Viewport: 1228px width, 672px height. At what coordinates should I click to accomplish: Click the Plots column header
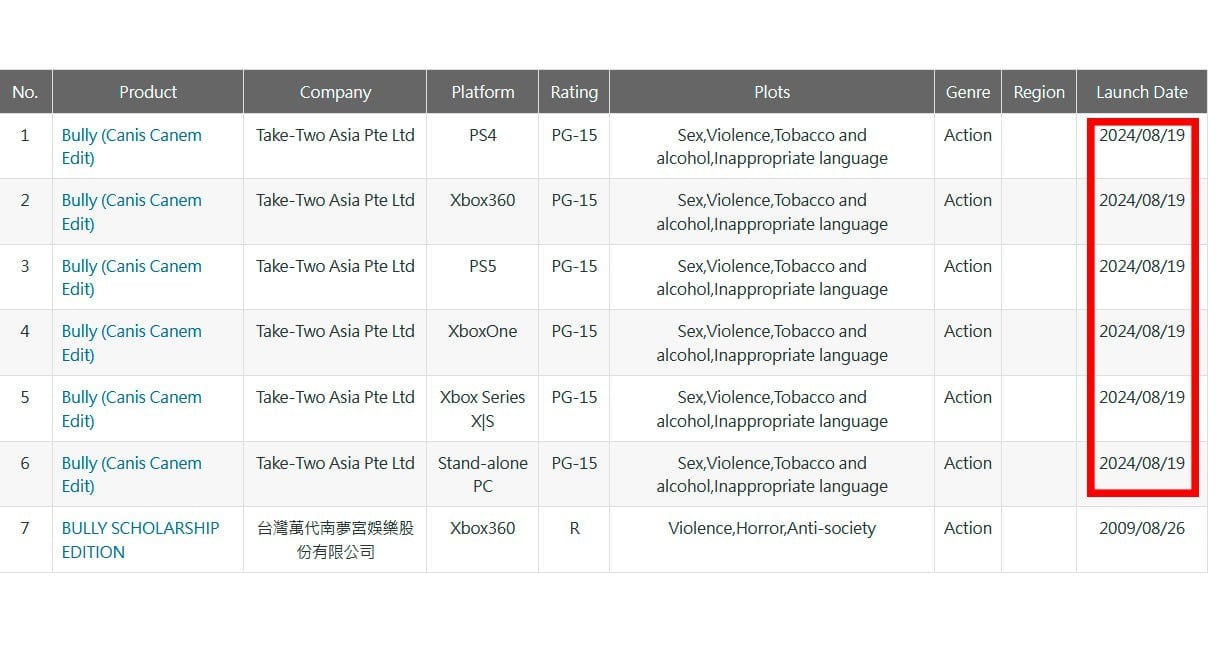[x=772, y=92]
